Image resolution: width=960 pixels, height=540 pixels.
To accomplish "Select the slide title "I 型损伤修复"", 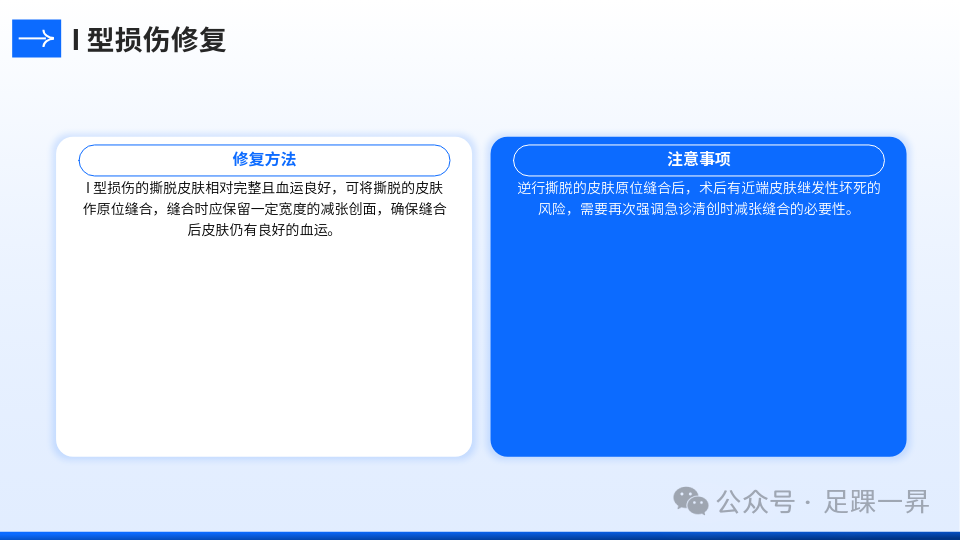I will [x=149, y=40].
